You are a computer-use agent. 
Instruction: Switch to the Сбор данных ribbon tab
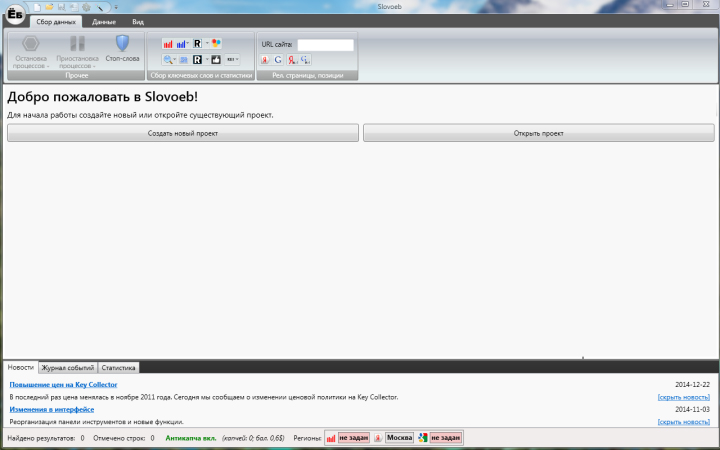tap(56, 22)
